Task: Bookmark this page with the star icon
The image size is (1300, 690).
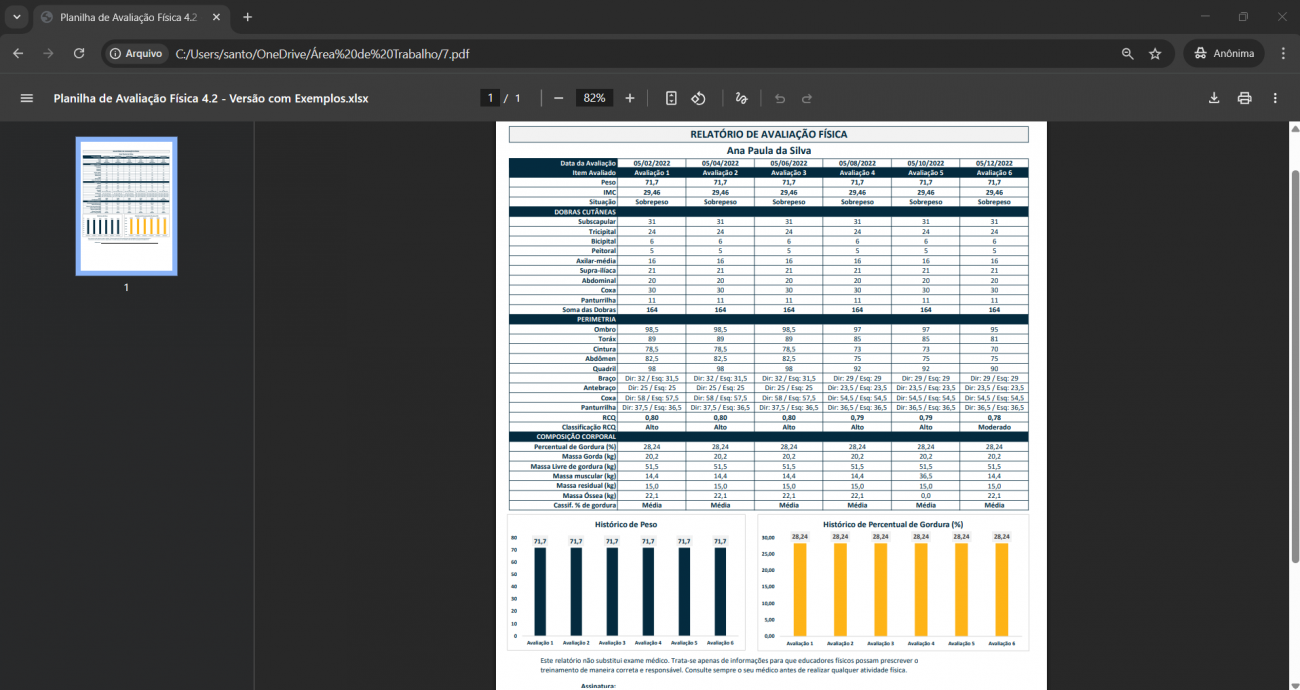Action: (1155, 54)
